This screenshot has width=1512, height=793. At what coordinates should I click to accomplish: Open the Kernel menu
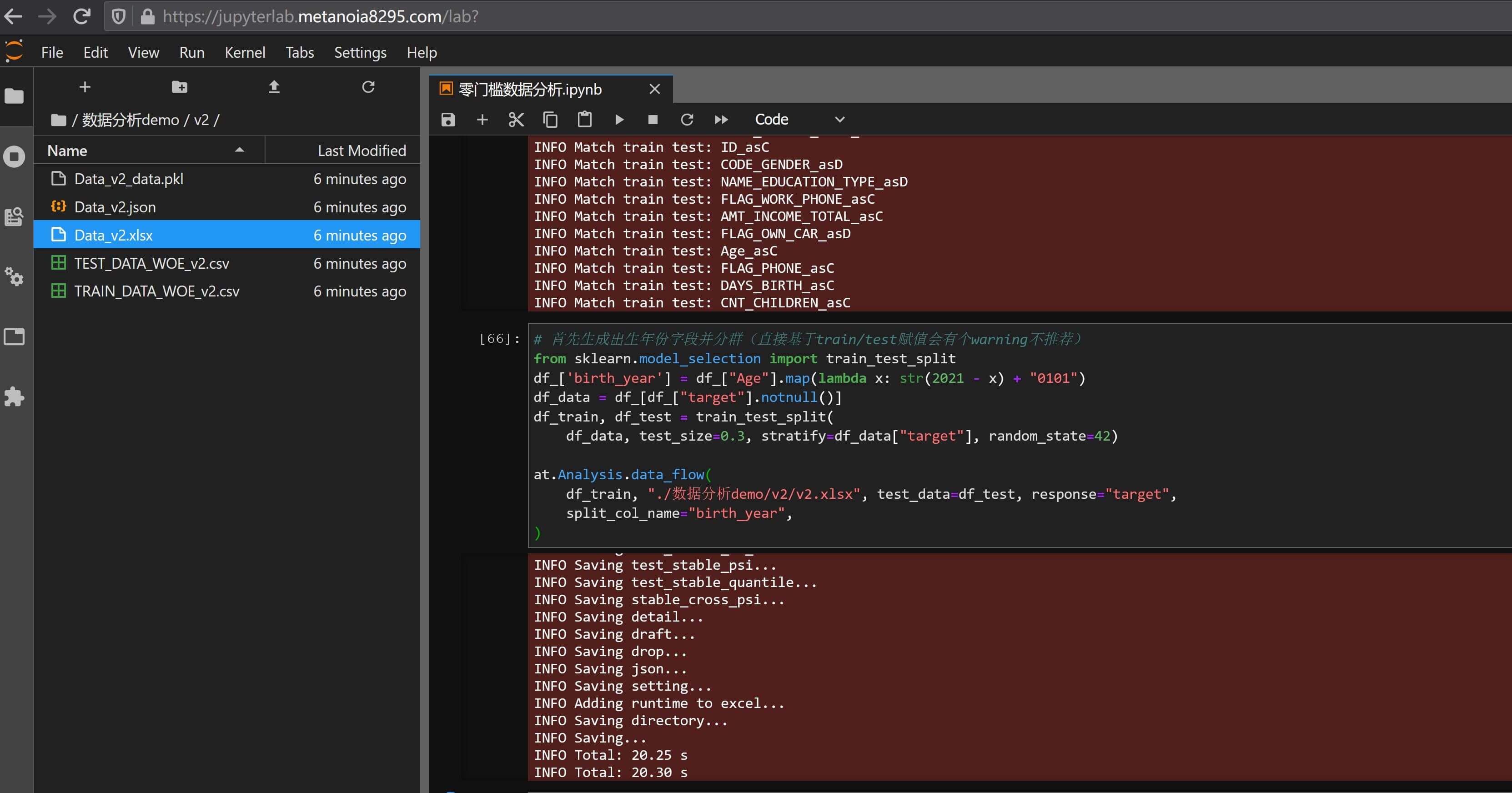tap(245, 53)
